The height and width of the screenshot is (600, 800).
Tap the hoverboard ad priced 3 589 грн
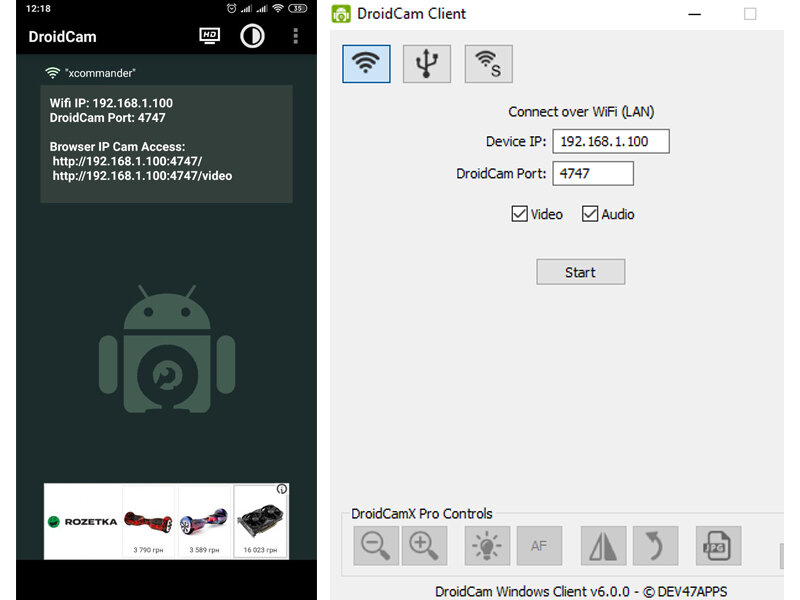click(204, 521)
